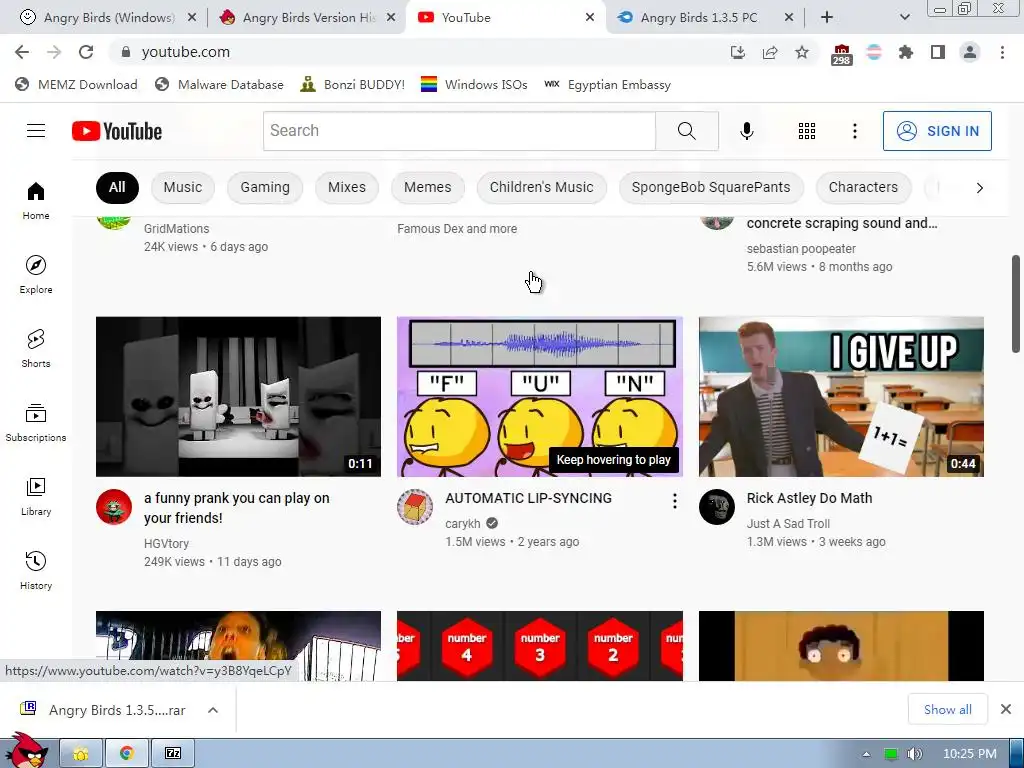Select the Music filter chip
This screenshot has height=768, width=1024.
183,187
